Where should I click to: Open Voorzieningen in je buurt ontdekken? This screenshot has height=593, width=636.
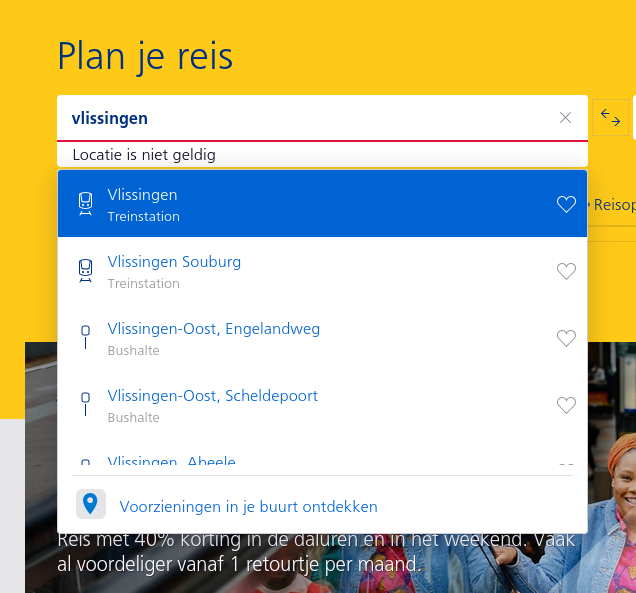[248, 506]
